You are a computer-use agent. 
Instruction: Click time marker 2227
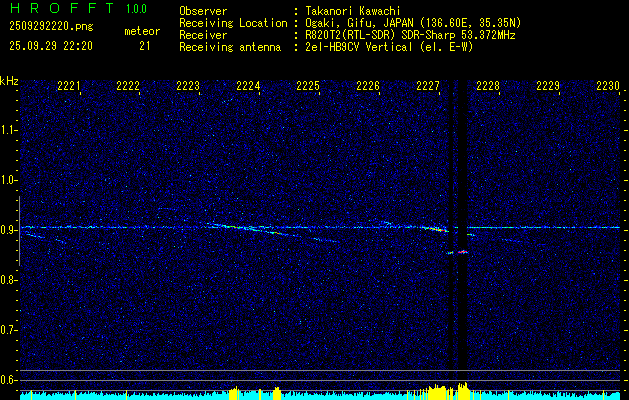coord(428,86)
